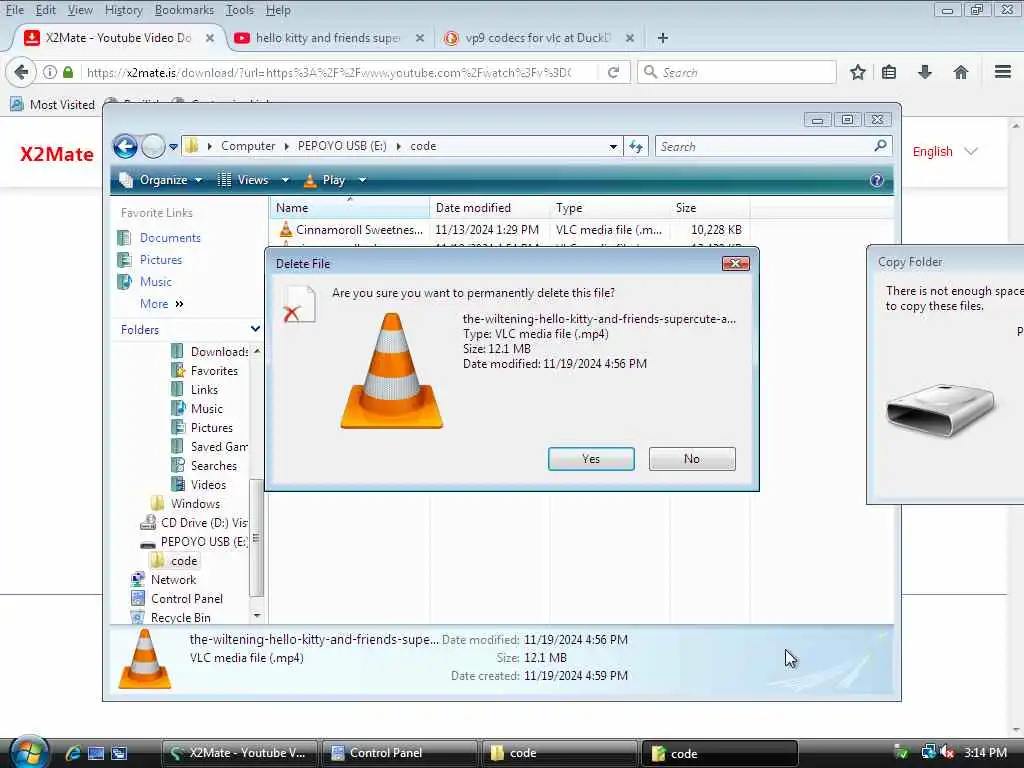Confirm deletion with the Yes button
This screenshot has height=768, width=1024.
coord(591,458)
